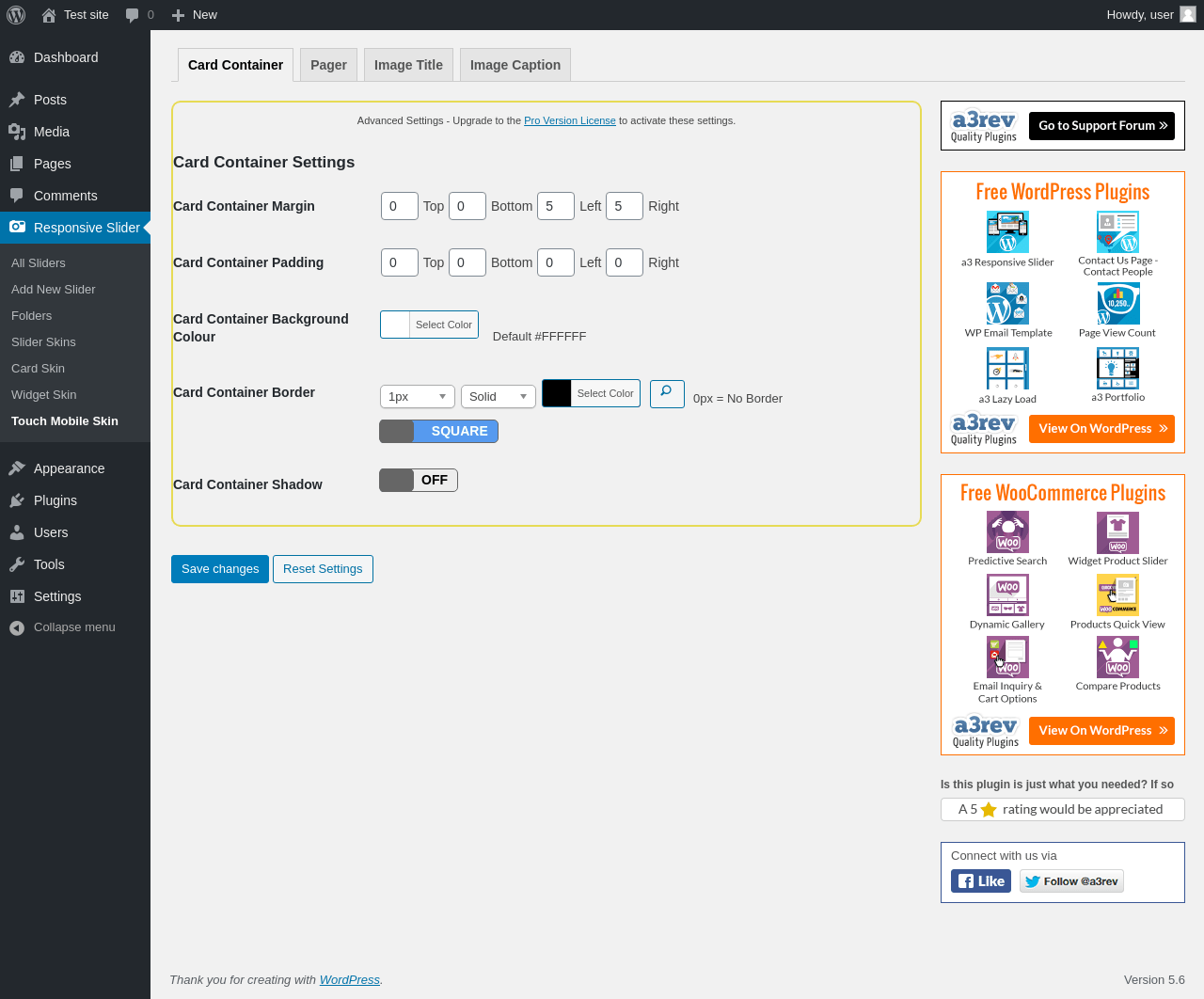Open the Page View Count plugin icon
The height and width of the screenshot is (999, 1204).
tap(1117, 304)
